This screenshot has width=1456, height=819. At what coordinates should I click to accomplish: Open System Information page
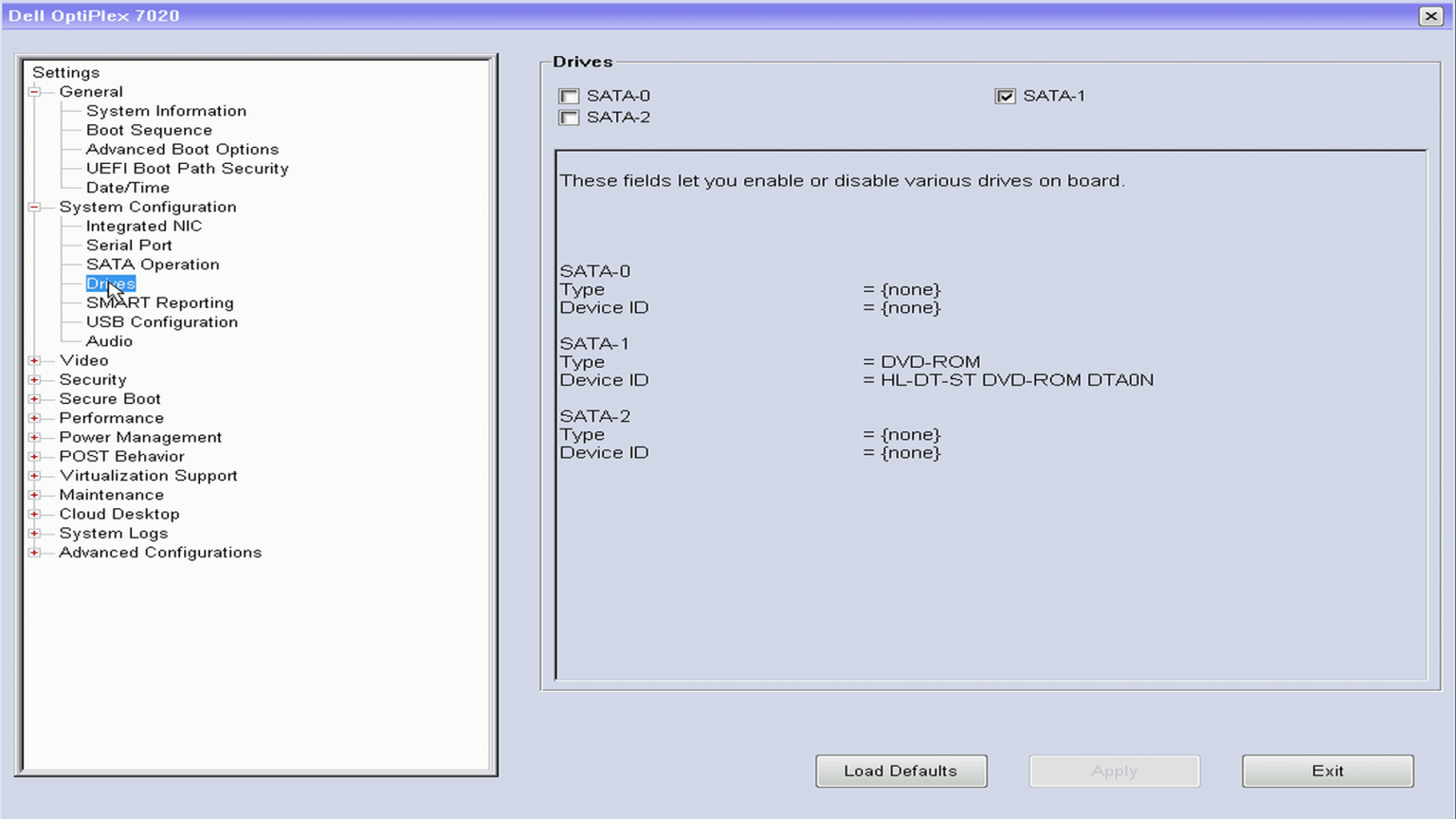click(x=166, y=111)
